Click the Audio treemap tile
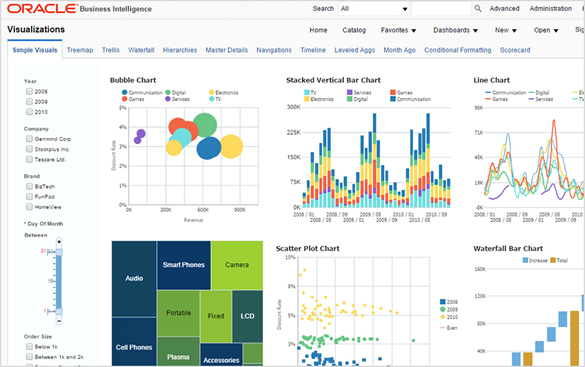The image size is (585, 367). pos(134,279)
